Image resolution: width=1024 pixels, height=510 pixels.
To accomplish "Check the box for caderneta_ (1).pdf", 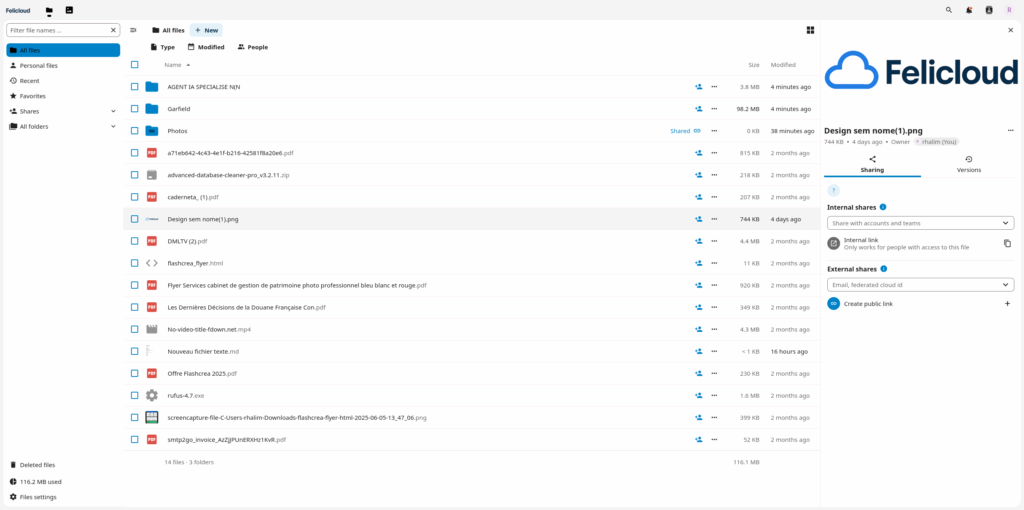I will tap(135, 197).
